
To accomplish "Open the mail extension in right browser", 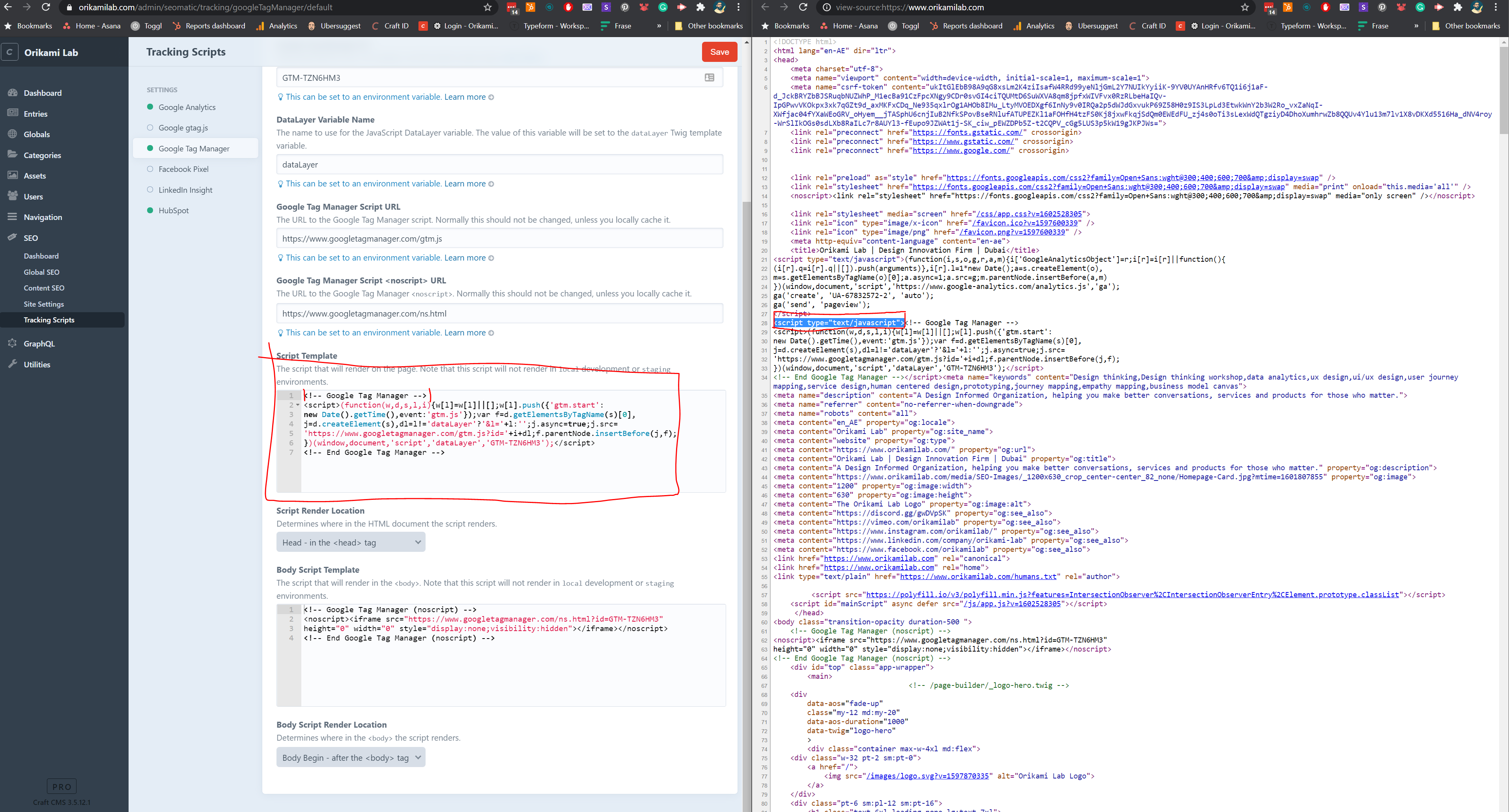I will [1345, 7].
